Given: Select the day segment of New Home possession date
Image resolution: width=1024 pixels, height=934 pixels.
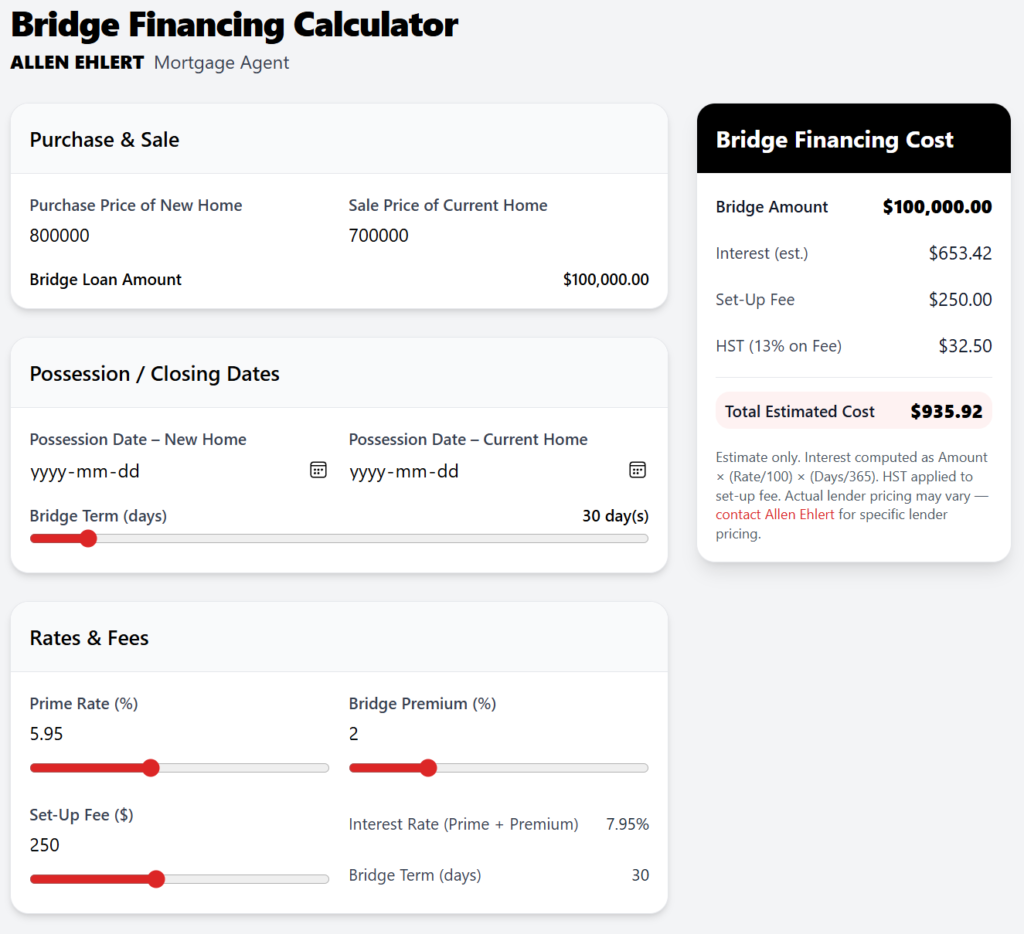Looking at the screenshot, I should [128, 471].
